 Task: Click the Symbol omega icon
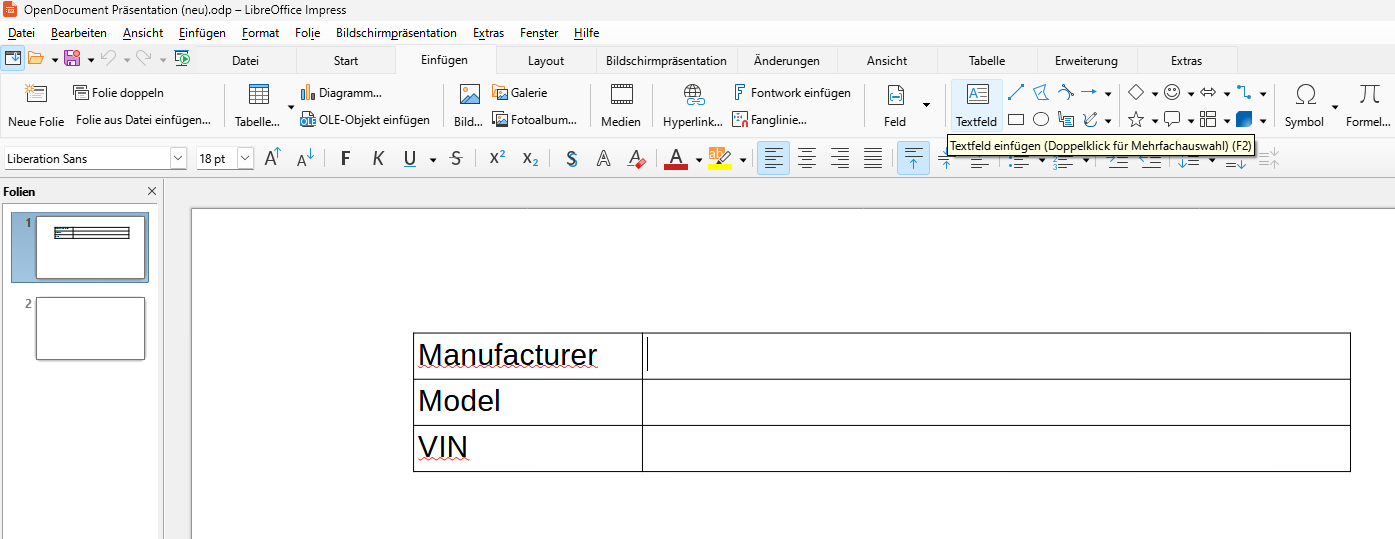tap(1305, 95)
